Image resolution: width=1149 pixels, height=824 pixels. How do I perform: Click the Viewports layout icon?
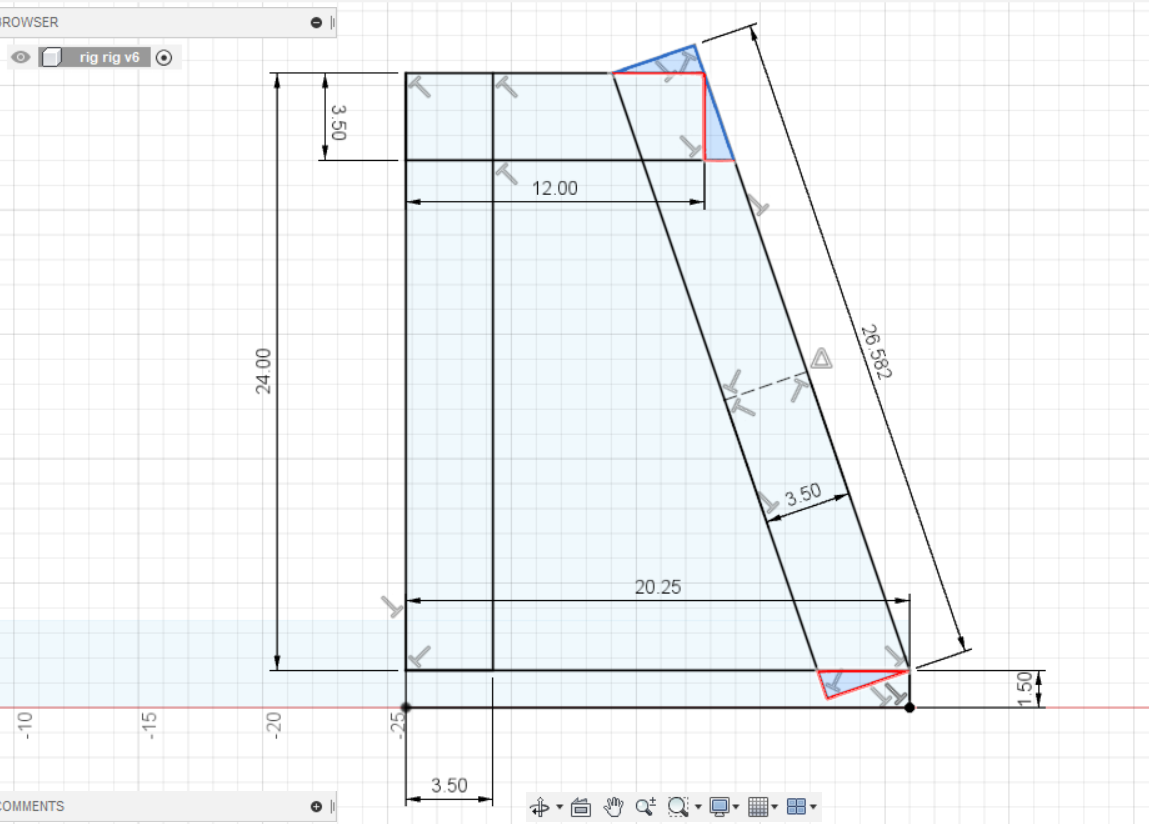click(x=796, y=807)
